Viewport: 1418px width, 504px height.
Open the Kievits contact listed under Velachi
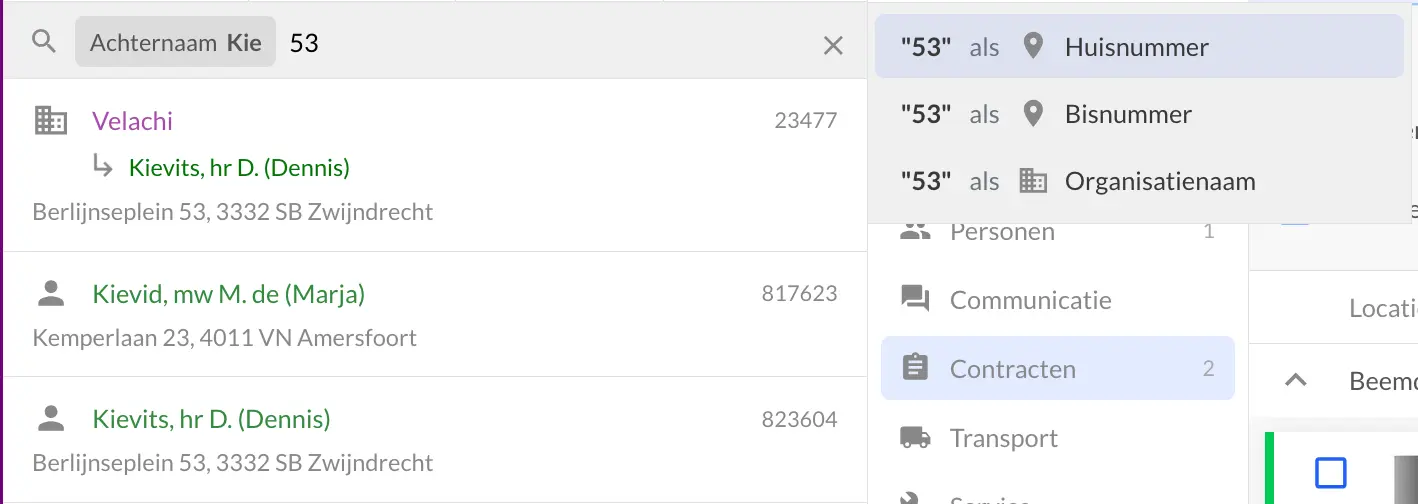(239, 167)
